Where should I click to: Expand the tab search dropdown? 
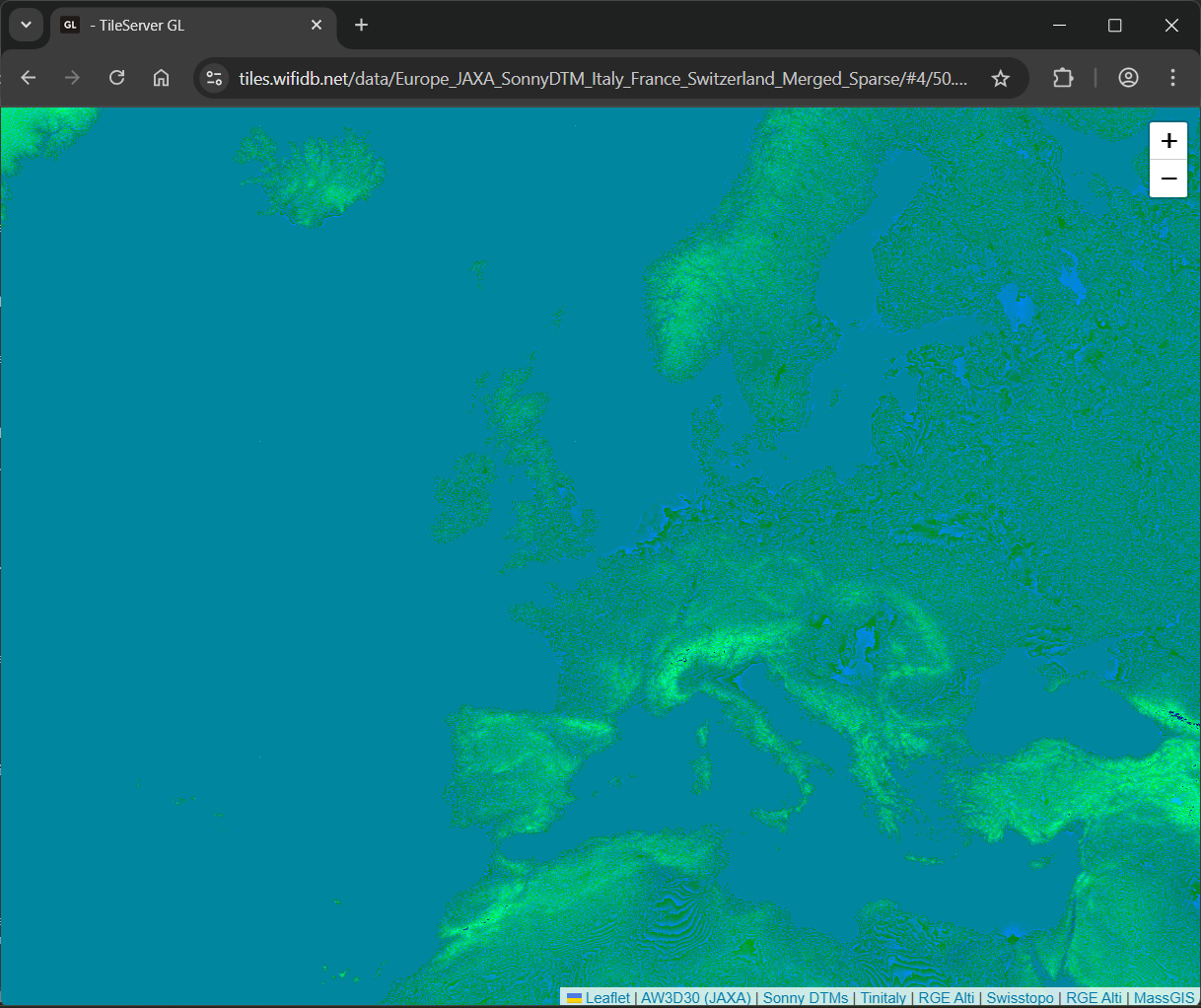[x=26, y=25]
